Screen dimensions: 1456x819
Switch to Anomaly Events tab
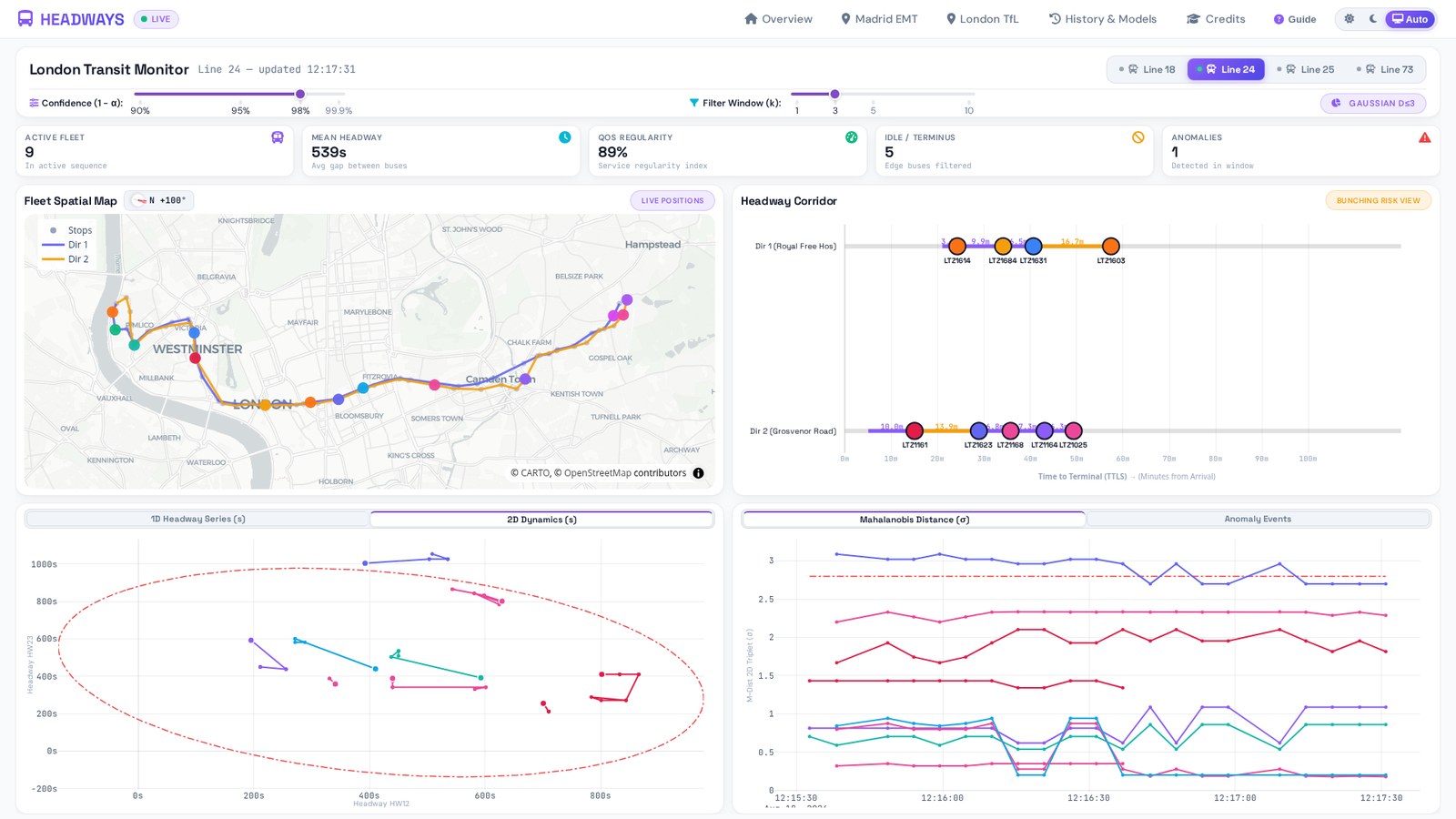1258,519
